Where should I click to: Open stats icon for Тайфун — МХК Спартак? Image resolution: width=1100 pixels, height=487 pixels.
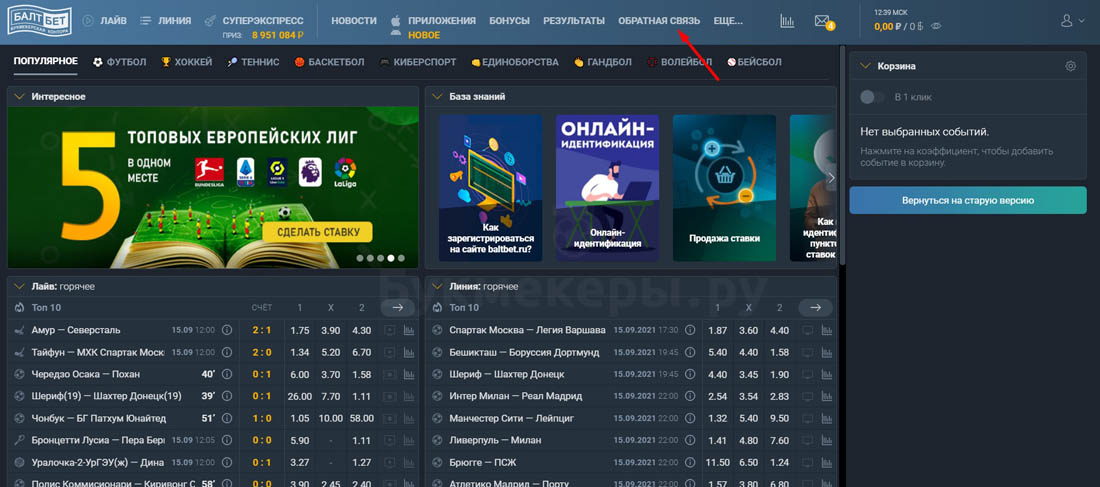tap(409, 352)
